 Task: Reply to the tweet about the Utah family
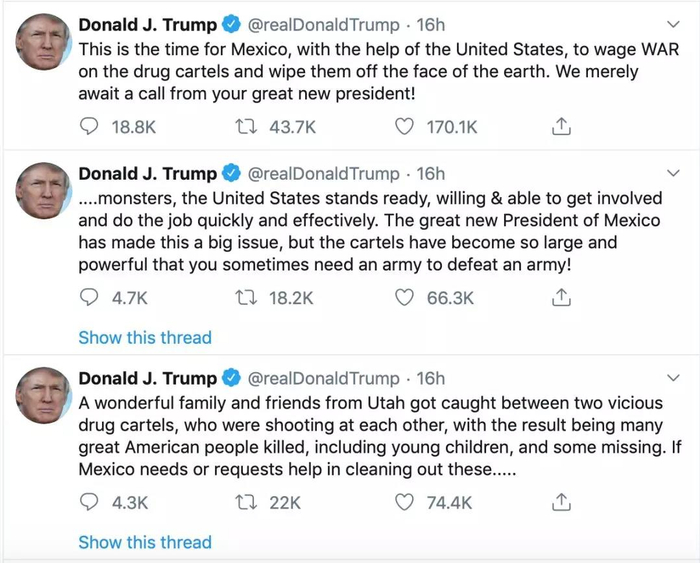(89, 503)
